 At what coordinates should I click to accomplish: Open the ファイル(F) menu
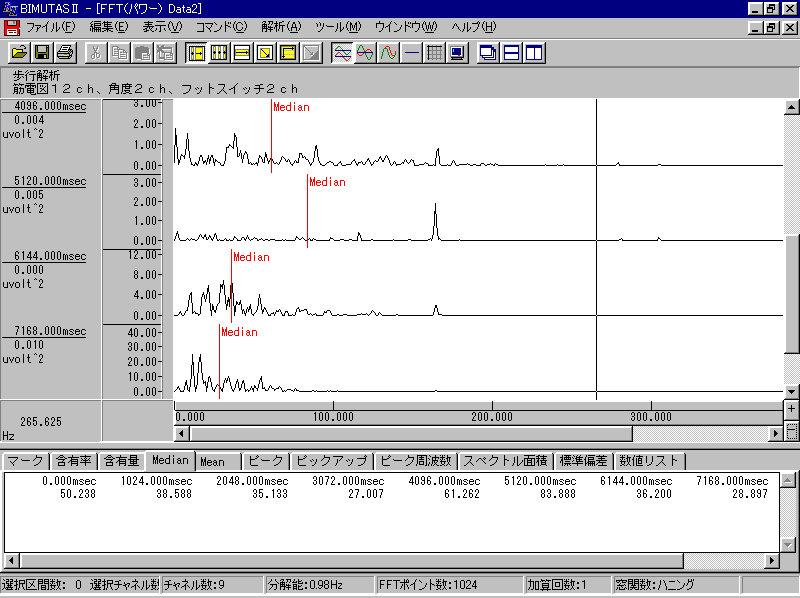[49, 27]
